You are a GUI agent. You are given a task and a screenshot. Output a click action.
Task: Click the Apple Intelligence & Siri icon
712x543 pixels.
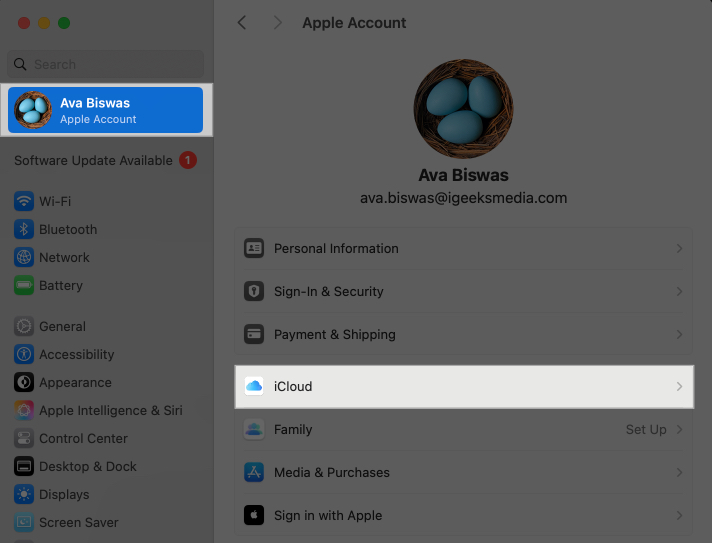[x=24, y=410]
